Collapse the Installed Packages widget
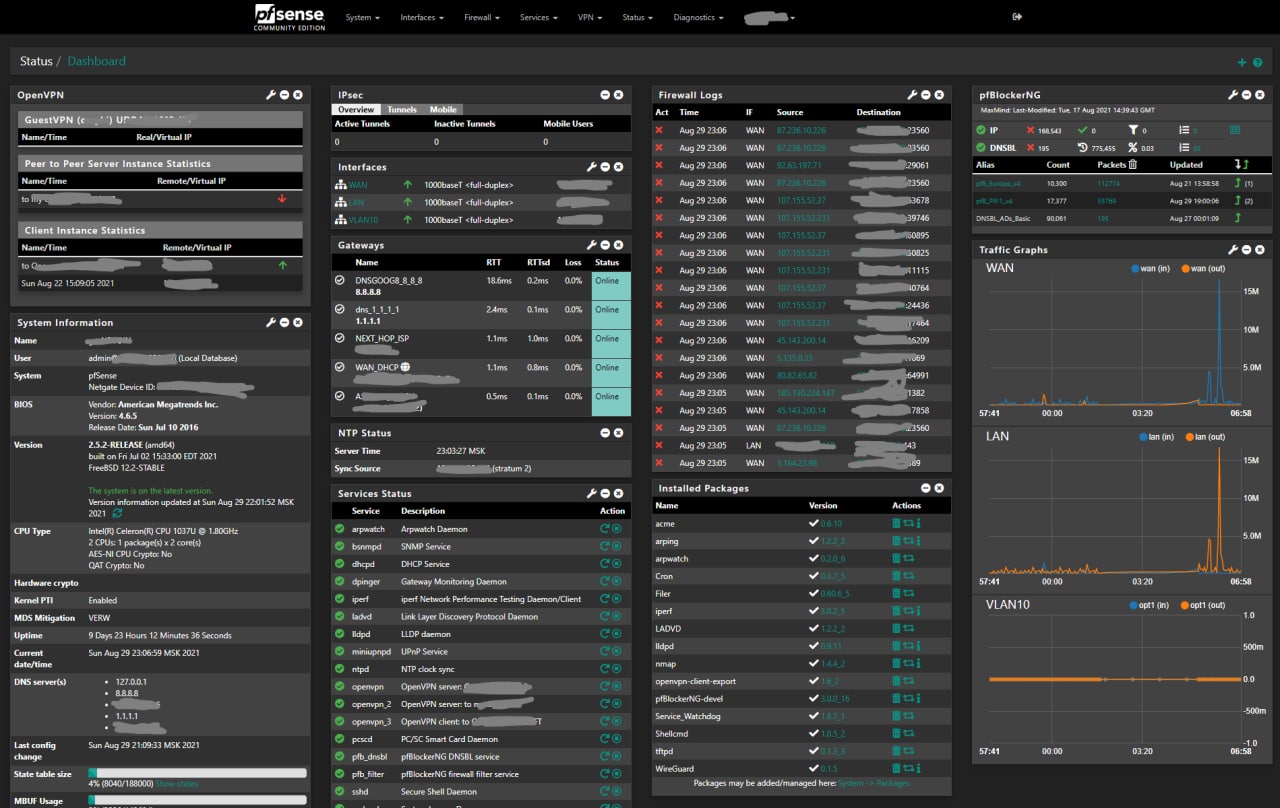This screenshot has height=808, width=1280. tap(926, 489)
